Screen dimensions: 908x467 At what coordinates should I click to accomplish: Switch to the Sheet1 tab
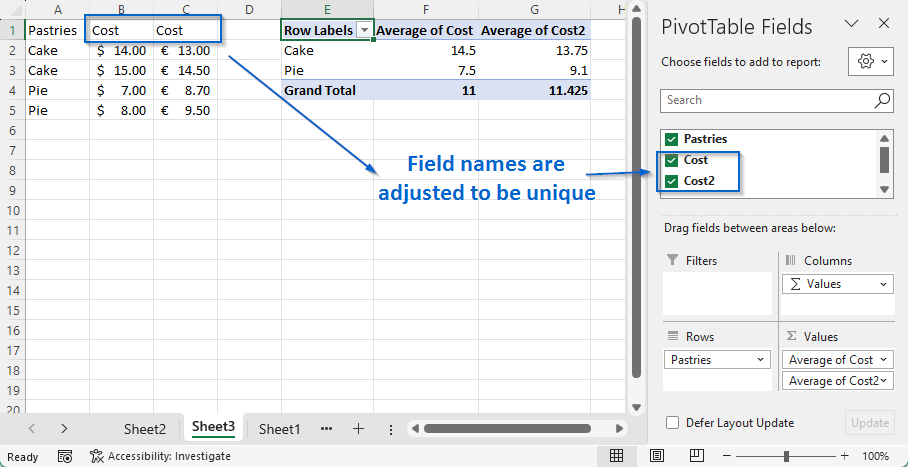tap(280, 429)
